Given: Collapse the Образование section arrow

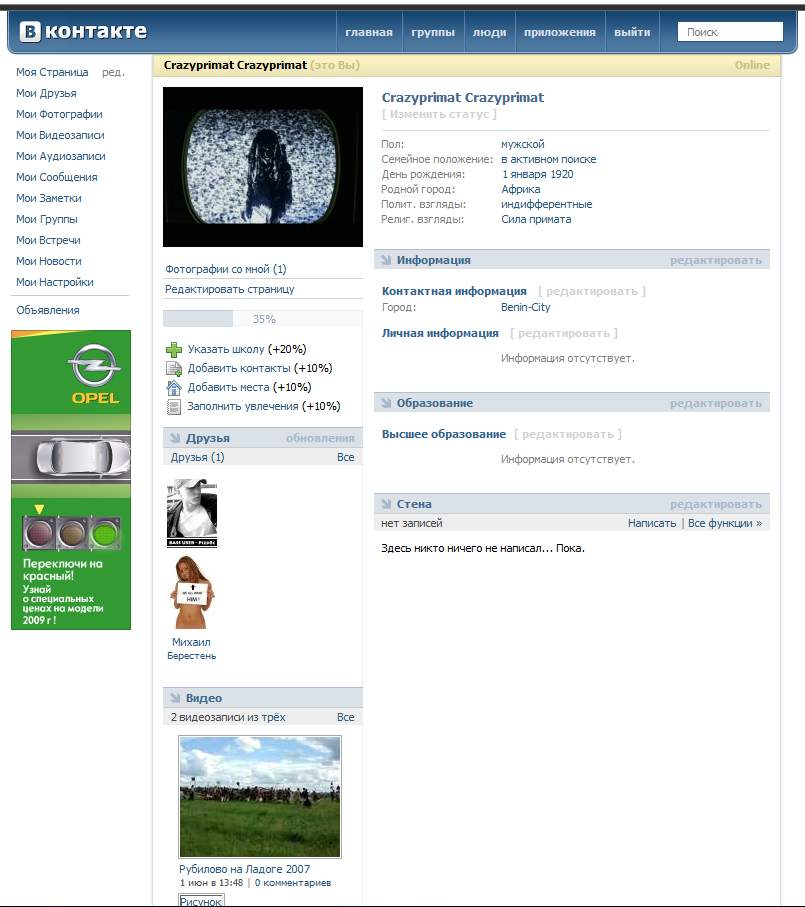Looking at the screenshot, I should 386,403.
